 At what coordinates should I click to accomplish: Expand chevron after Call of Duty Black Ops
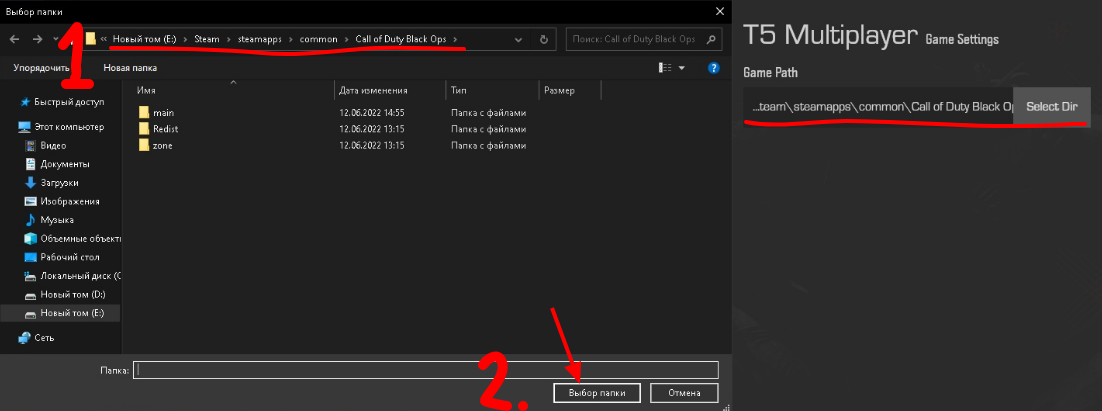(455, 39)
